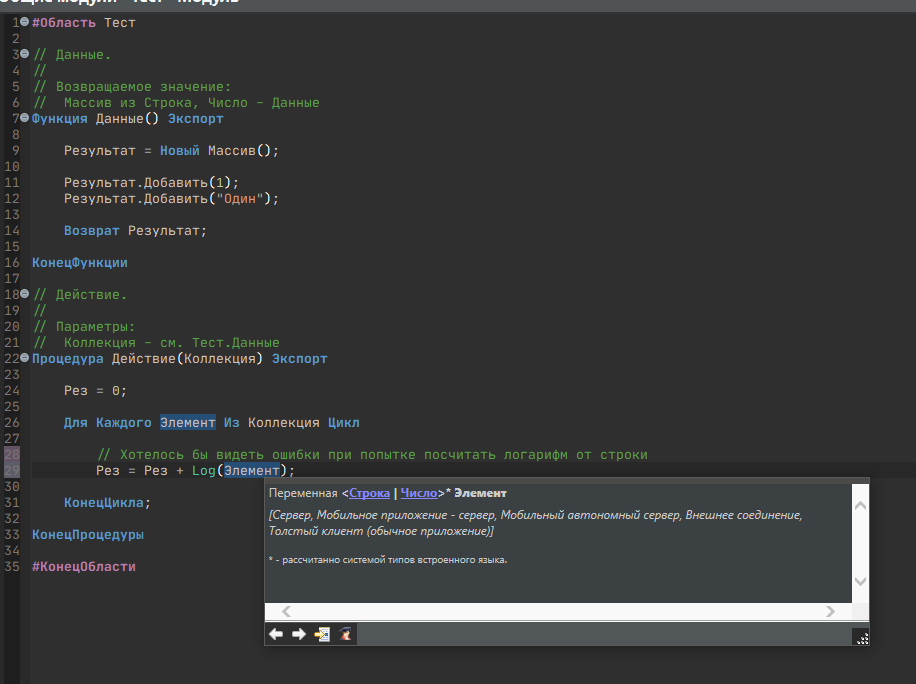The image size is (916, 684).
Task: Collapse the Действие comment block on line 18
Action: (x=25, y=294)
